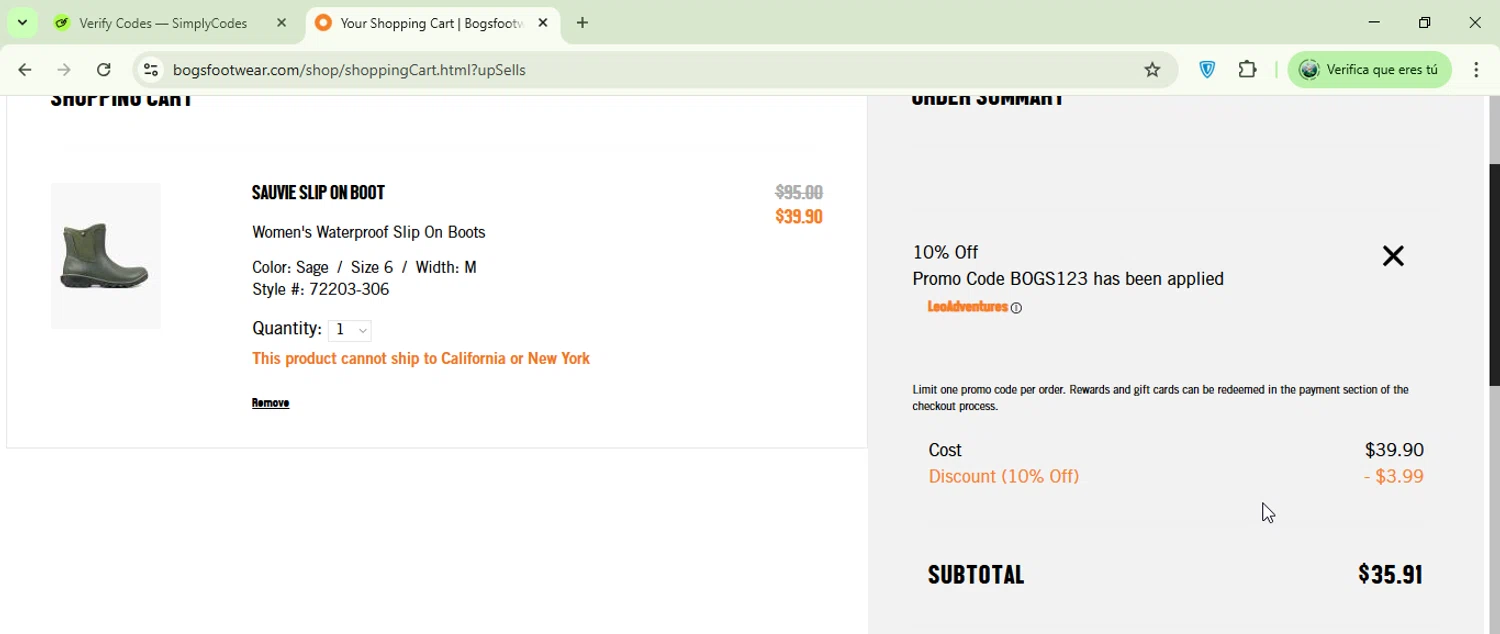Image resolution: width=1500 pixels, height=634 pixels.
Task: Click the crossed-out $95.00 price
Action: coord(799,192)
